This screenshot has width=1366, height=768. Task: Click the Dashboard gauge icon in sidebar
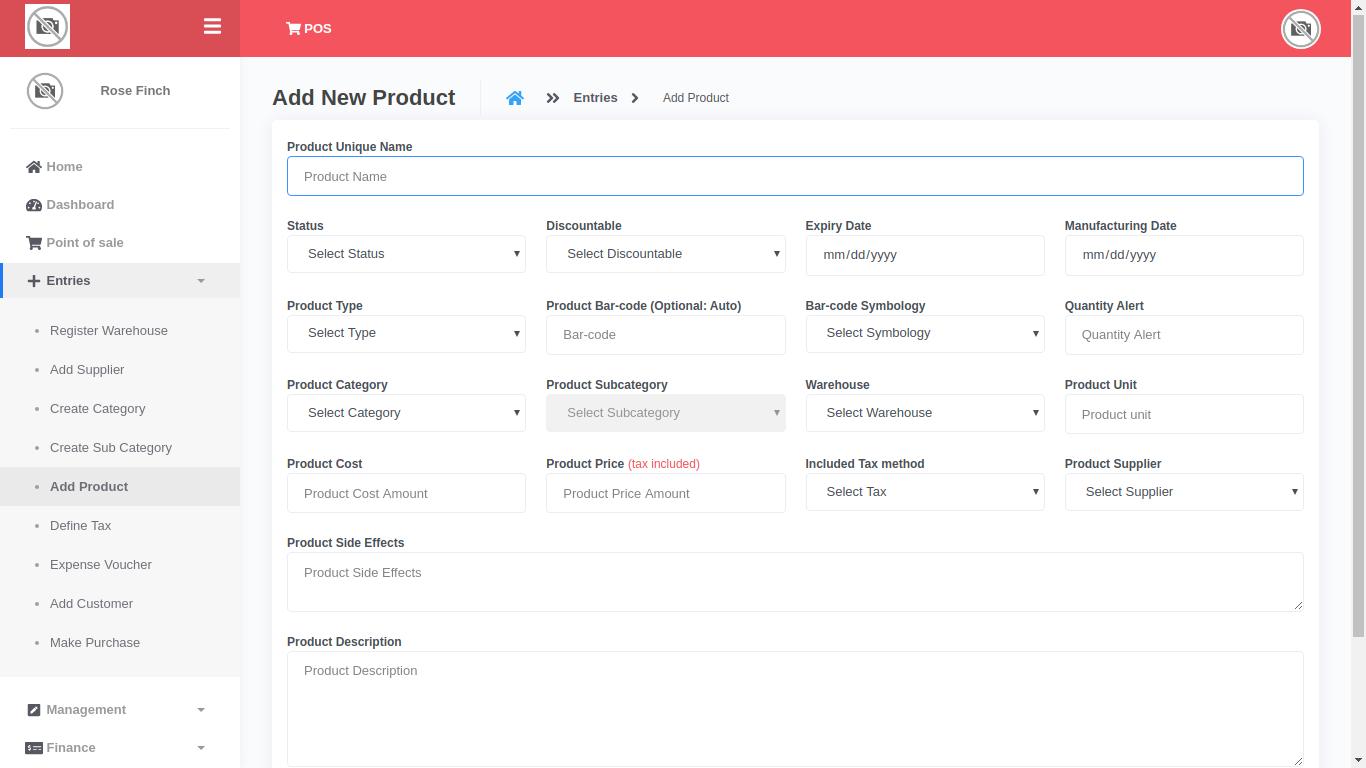pyautogui.click(x=34, y=205)
